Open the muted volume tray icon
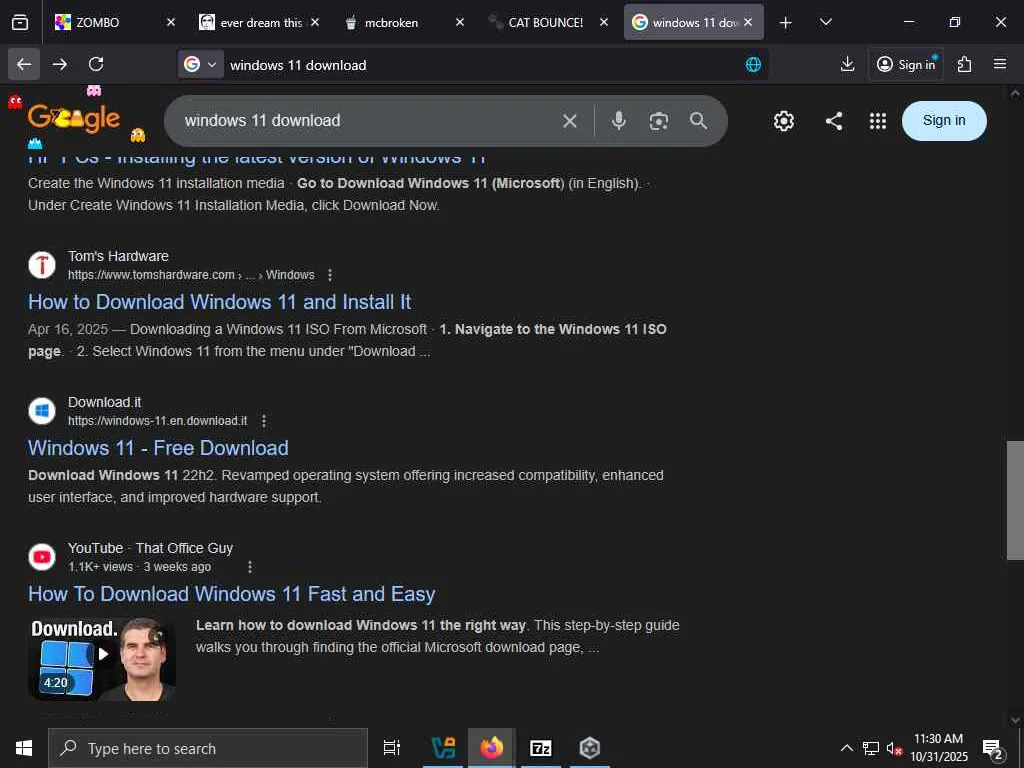1024x768 pixels. point(894,748)
